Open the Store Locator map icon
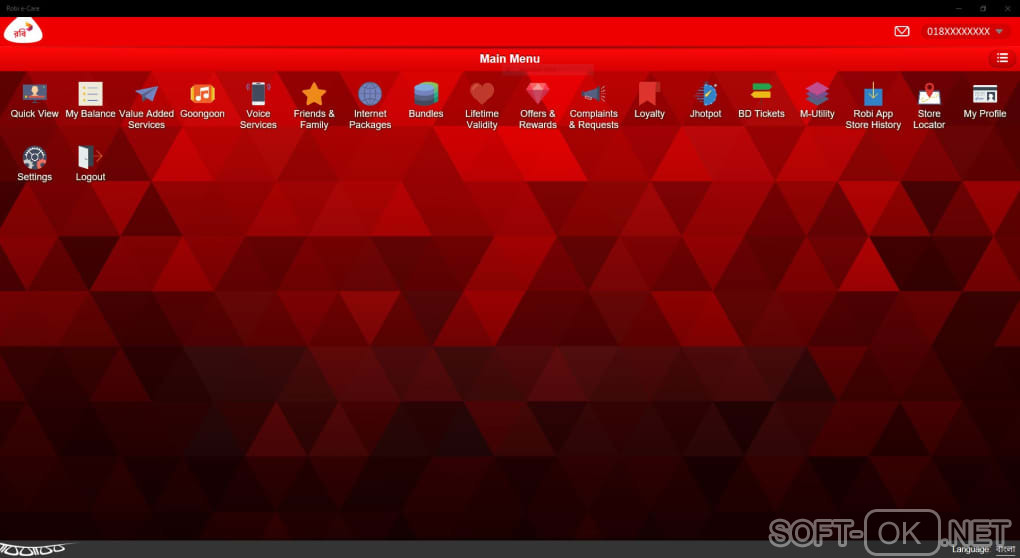Viewport: 1020px width, 558px height. (x=929, y=94)
